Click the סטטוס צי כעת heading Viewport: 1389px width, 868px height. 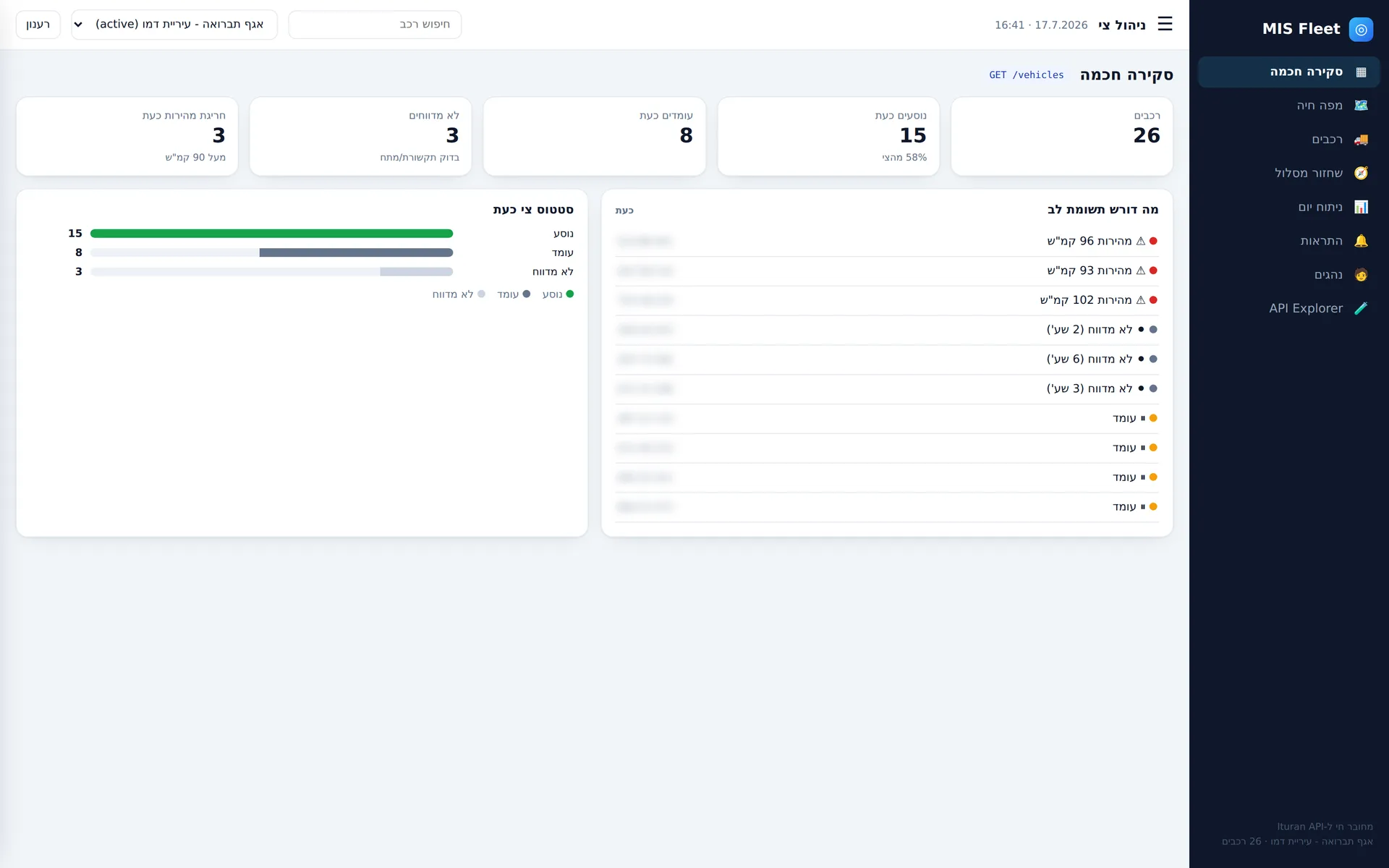[533, 210]
